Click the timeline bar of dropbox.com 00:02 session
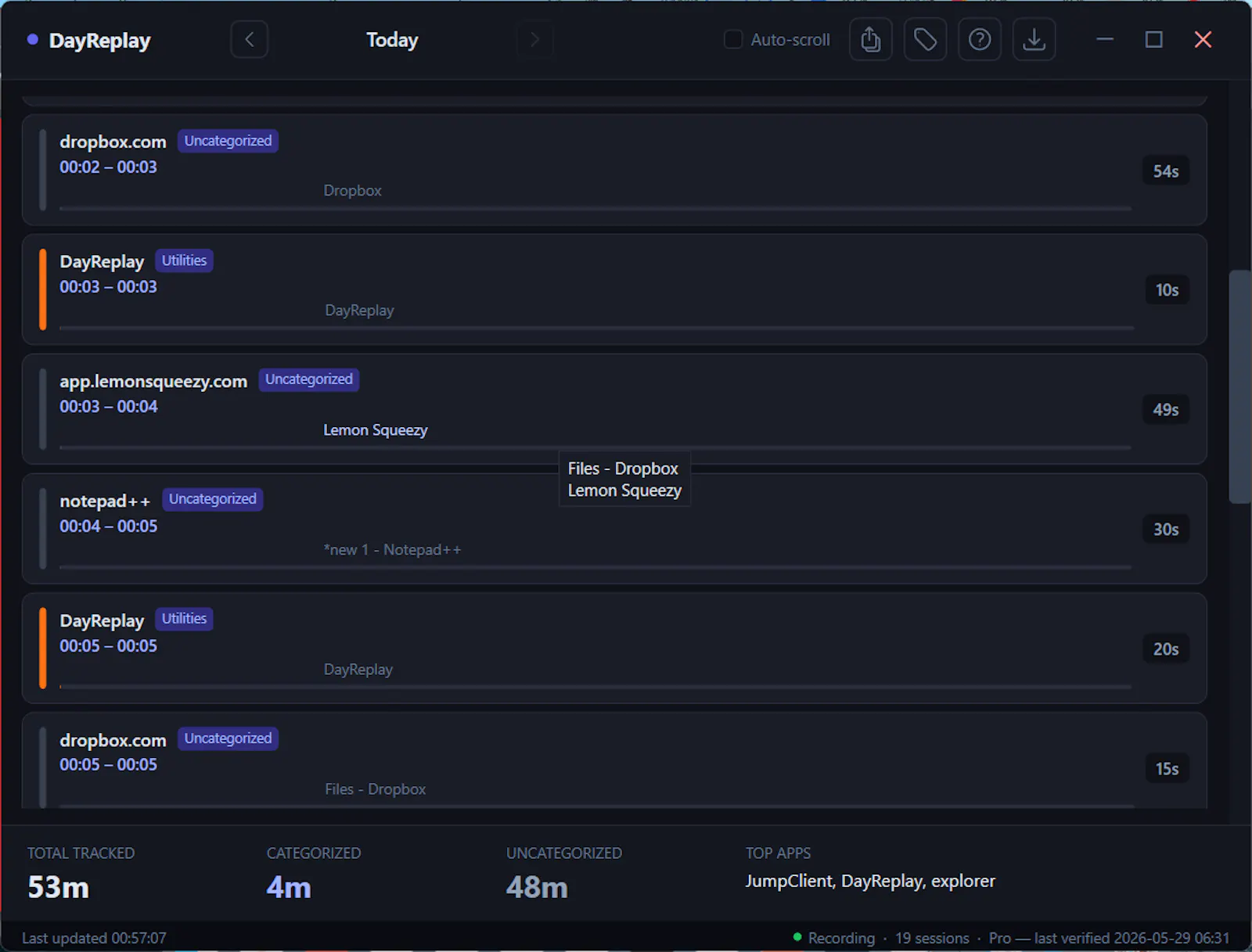Image resolution: width=1252 pixels, height=952 pixels. pyautogui.click(x=595, y=209)
